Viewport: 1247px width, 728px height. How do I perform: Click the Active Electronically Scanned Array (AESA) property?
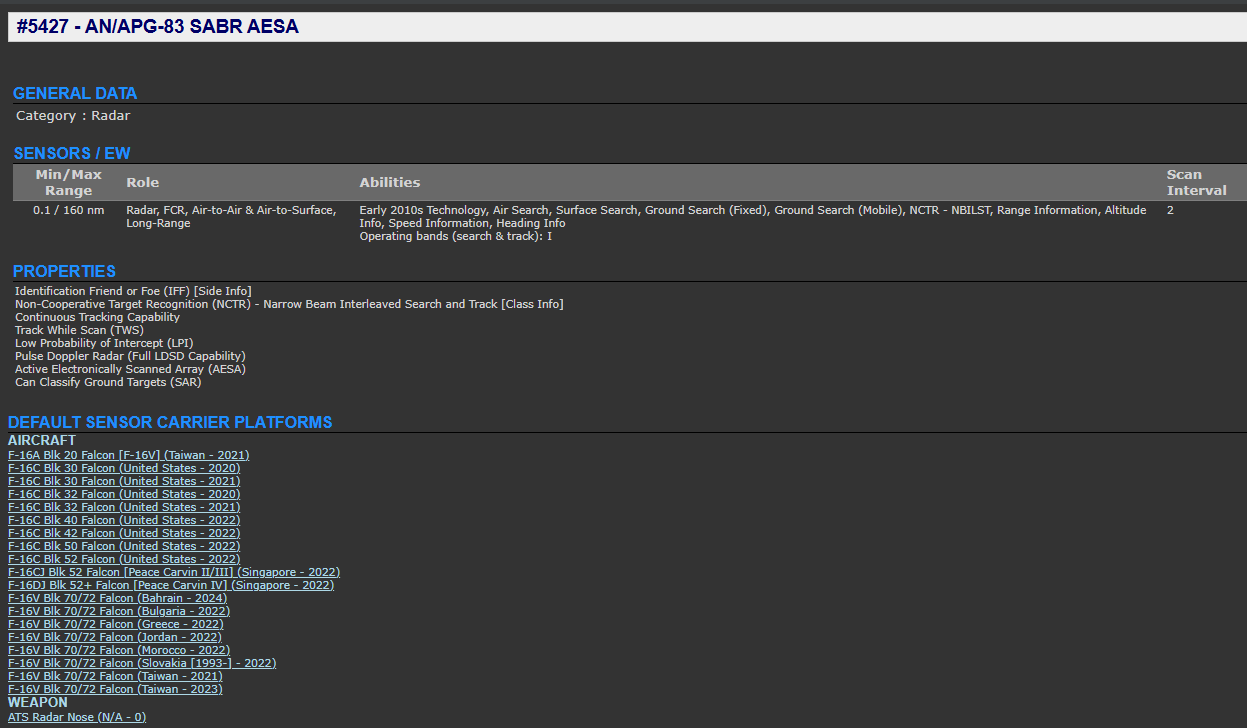pyautogui.click(x=130, y=369)
